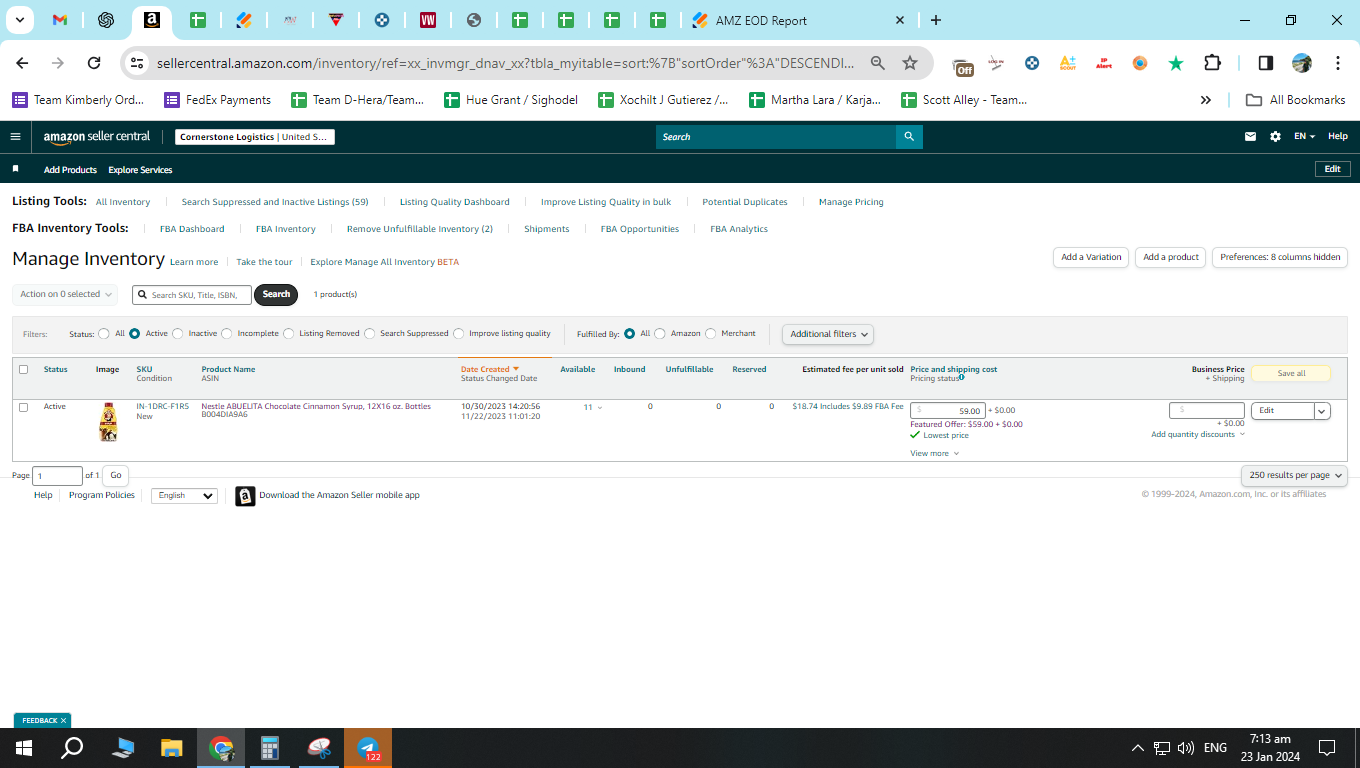Viewport: 1360px width, 768px height.
Task: Click the bookmark flag icon beside Add Products
Action: tap(16, 170)
